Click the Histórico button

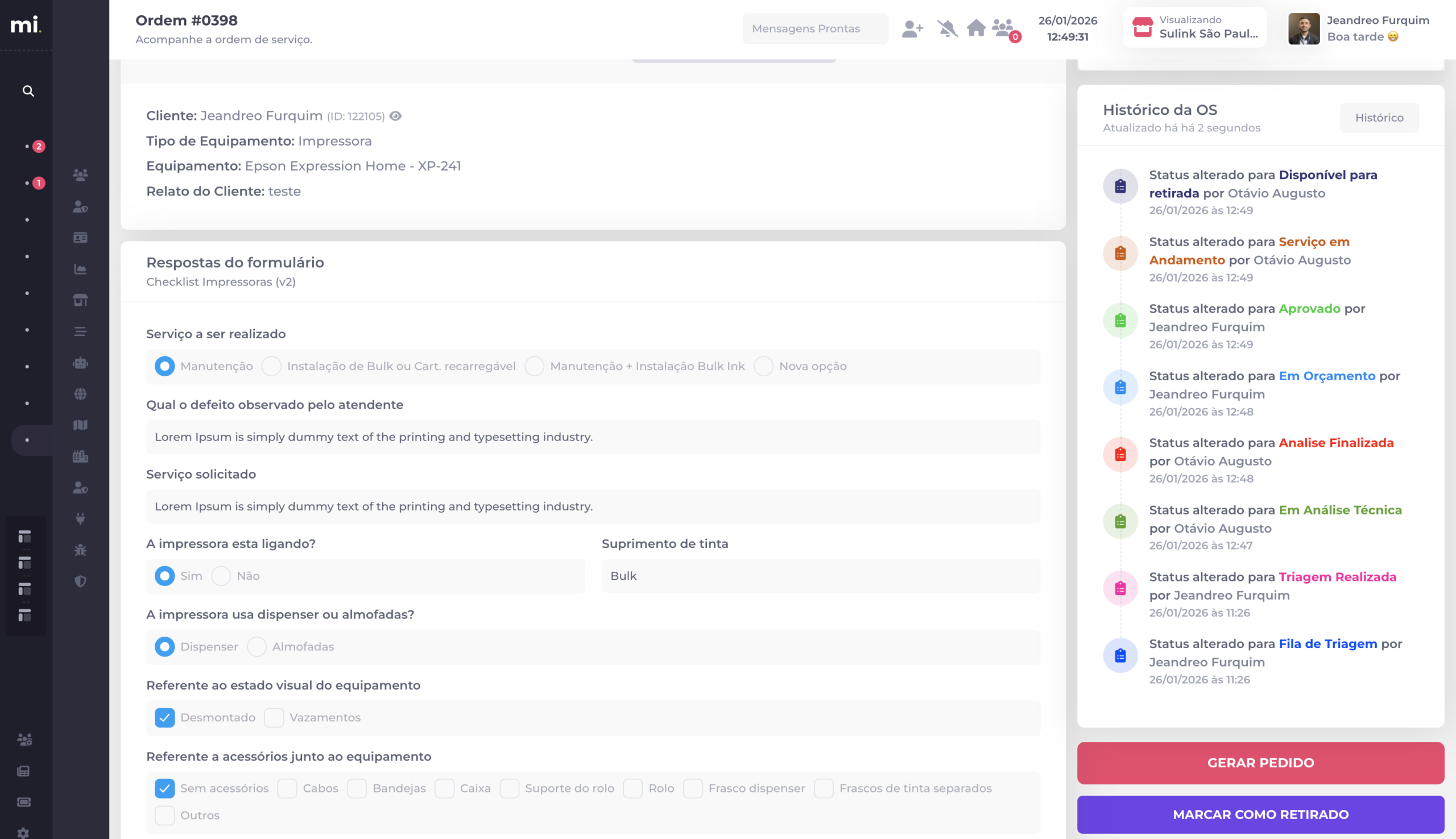1379,118
